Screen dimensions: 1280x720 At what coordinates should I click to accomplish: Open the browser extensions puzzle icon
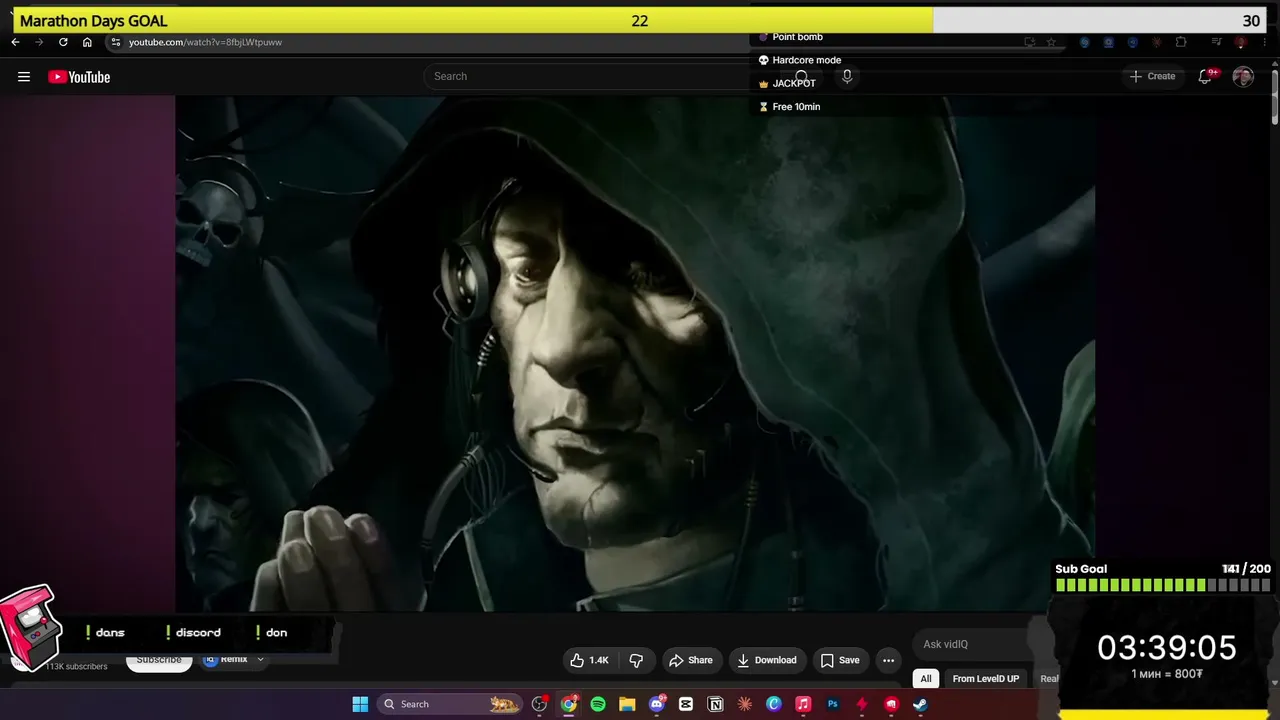tap(1181, 42)
